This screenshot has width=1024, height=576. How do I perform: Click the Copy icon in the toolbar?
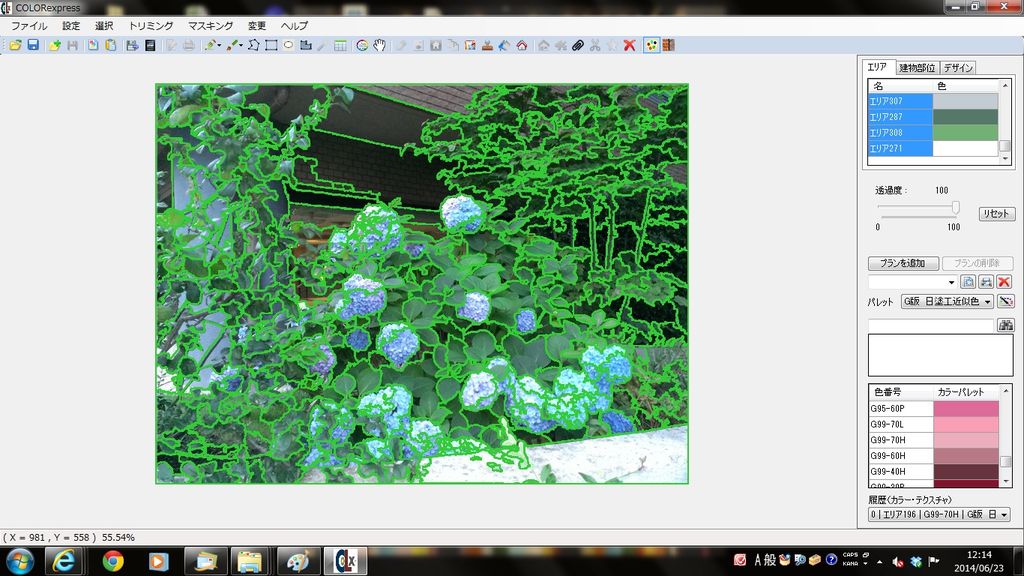click(x=93, y=45)
